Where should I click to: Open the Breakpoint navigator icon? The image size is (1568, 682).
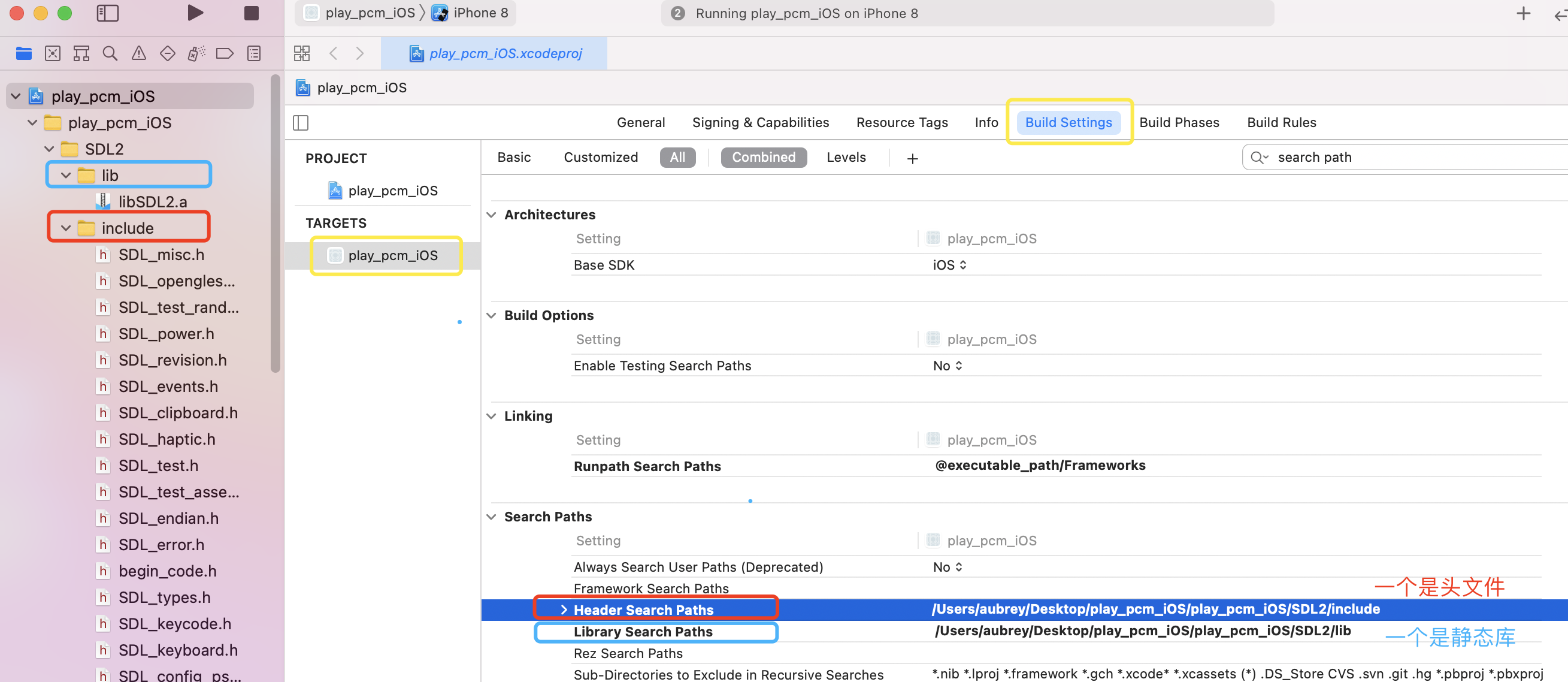[x=225, y=53]
